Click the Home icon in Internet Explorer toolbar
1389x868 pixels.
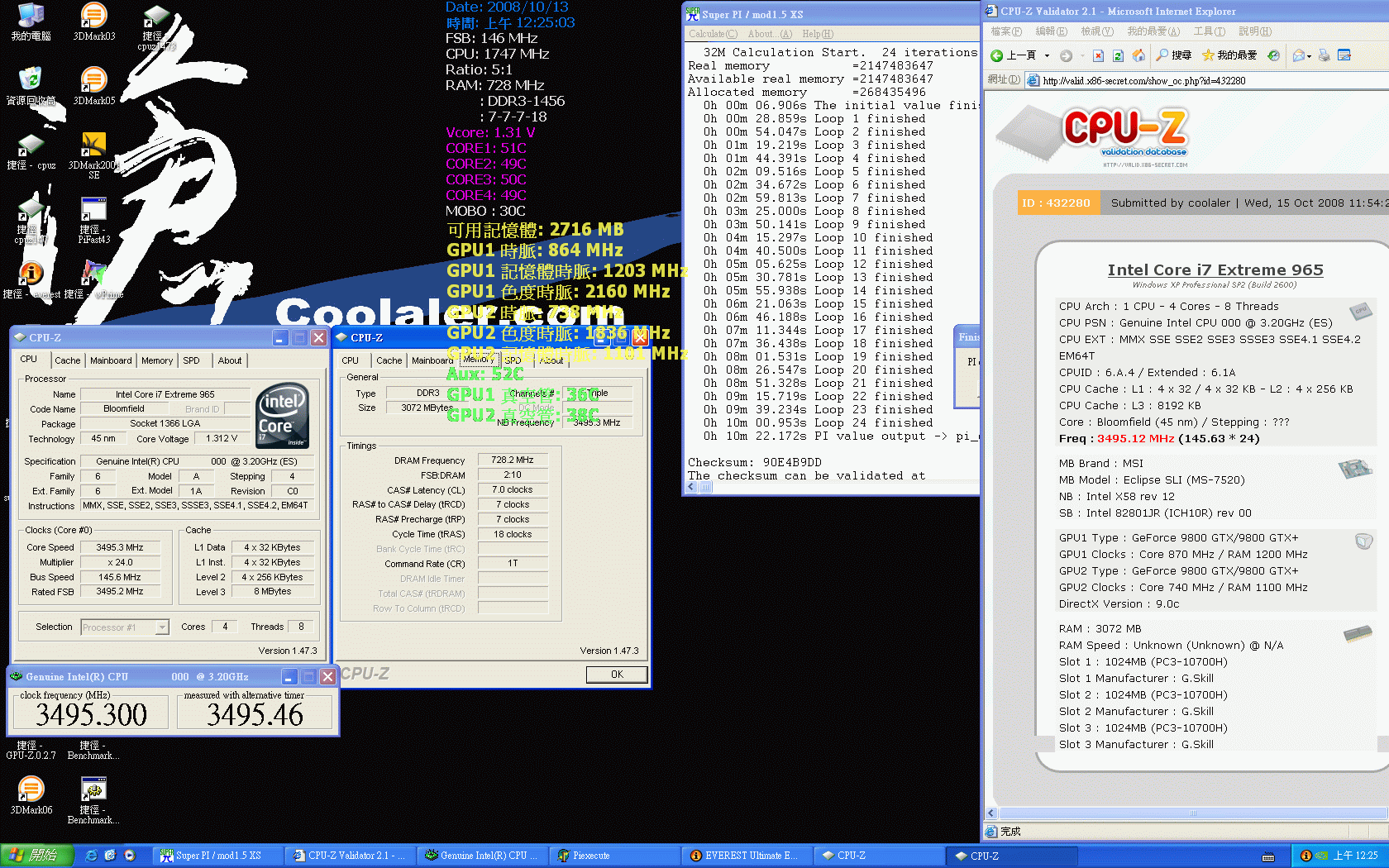tap(1138, 55)
